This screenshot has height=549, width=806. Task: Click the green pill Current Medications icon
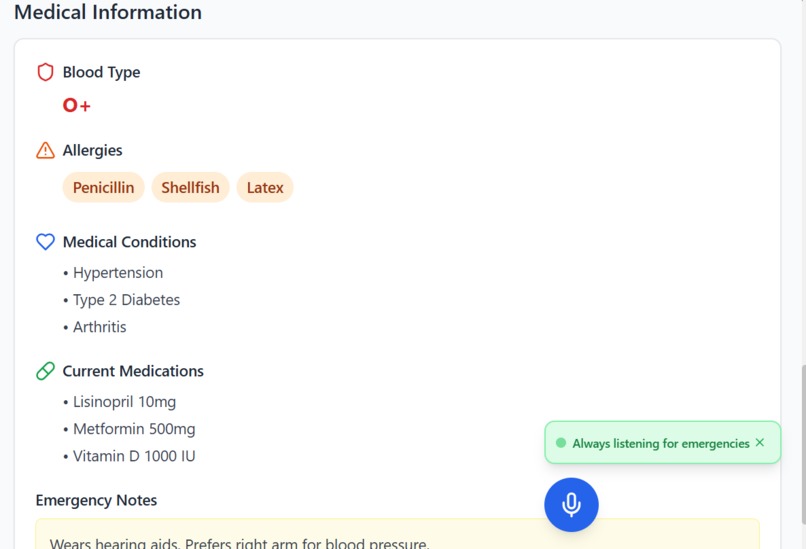coord(45,371)
